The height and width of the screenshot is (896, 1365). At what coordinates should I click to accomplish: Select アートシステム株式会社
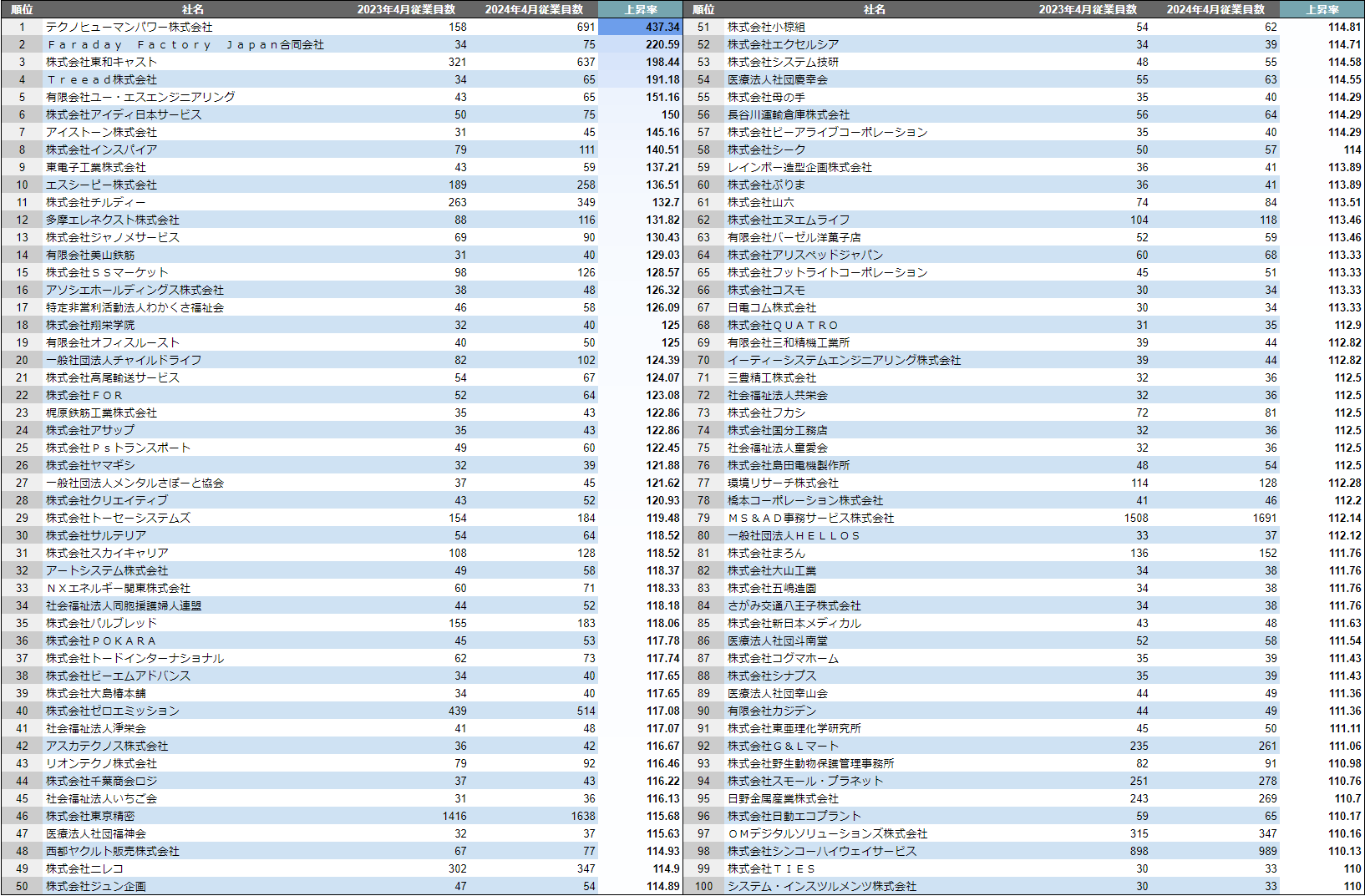107,570
